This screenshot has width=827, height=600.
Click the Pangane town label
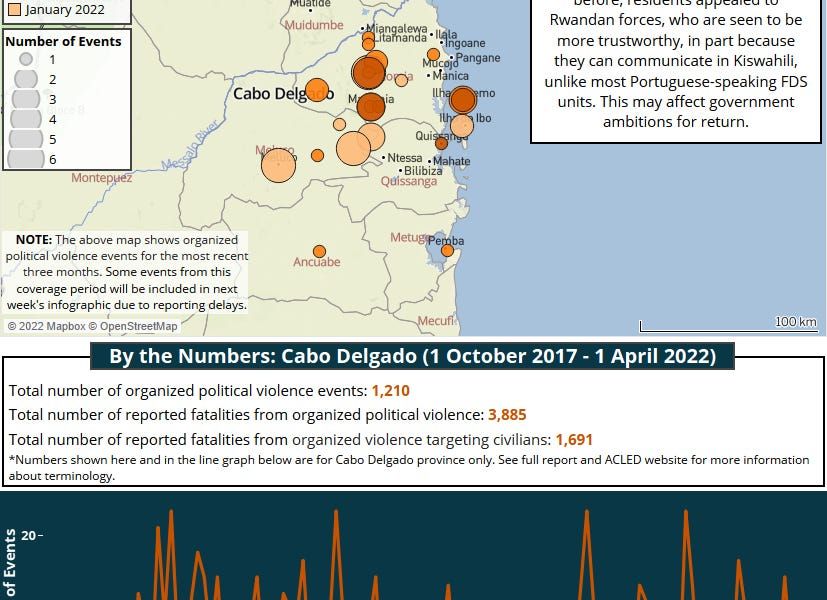[478, 57]
